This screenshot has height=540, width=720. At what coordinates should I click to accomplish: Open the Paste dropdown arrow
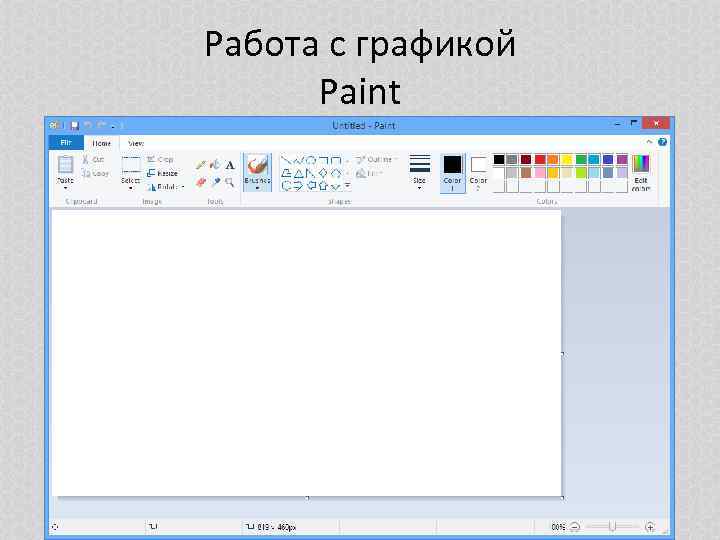click(65, 188)
